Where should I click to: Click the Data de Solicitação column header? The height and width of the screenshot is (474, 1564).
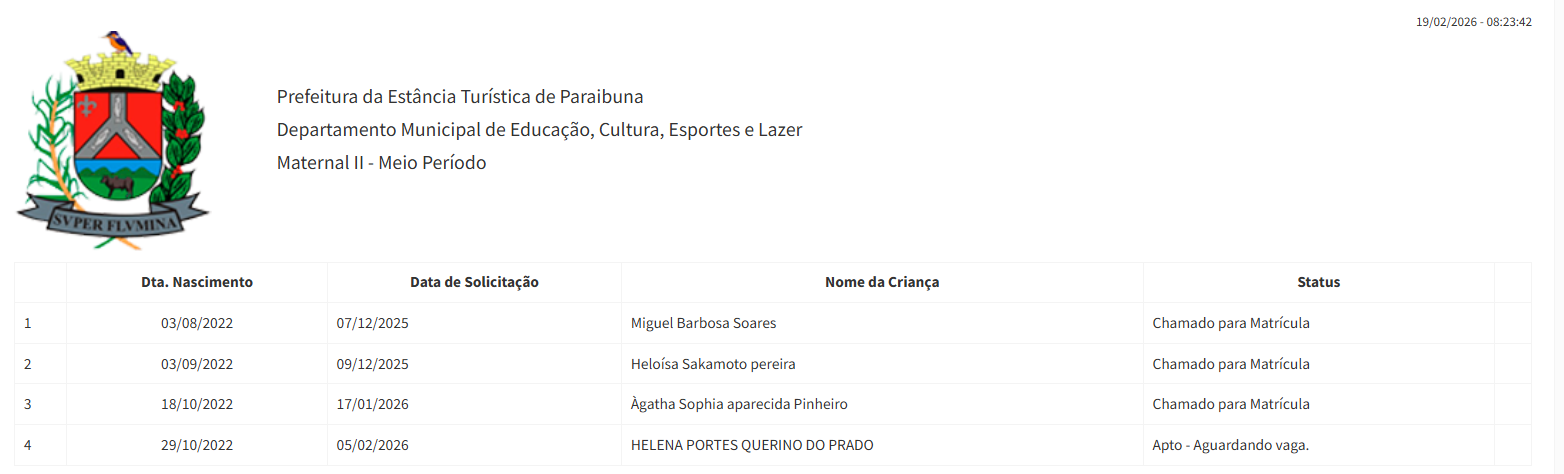click(x=474, y=282)
